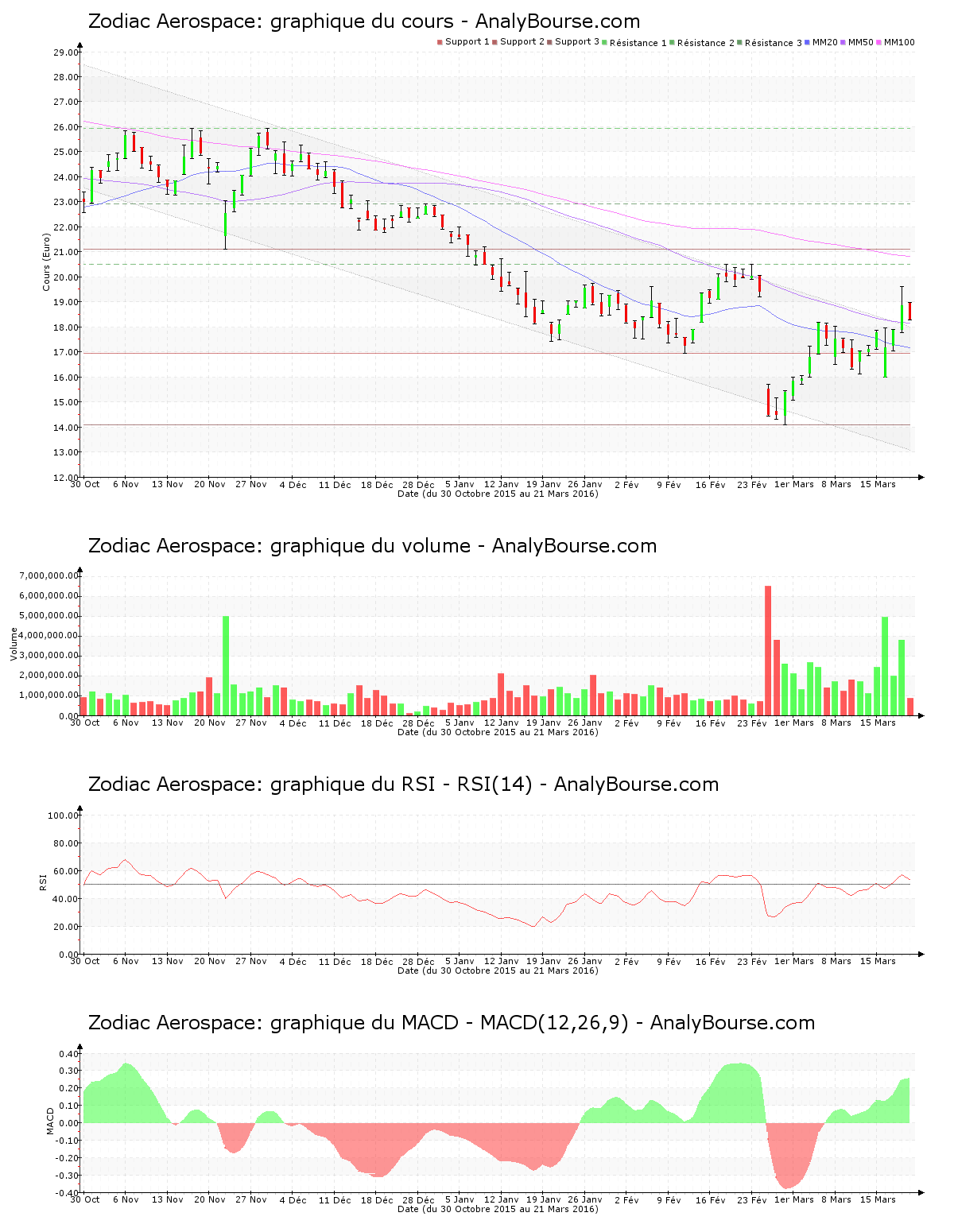Click '23 Fév' date under the volume chart
This screenshot has height=1232, width=954.
[x=752, y=723]
